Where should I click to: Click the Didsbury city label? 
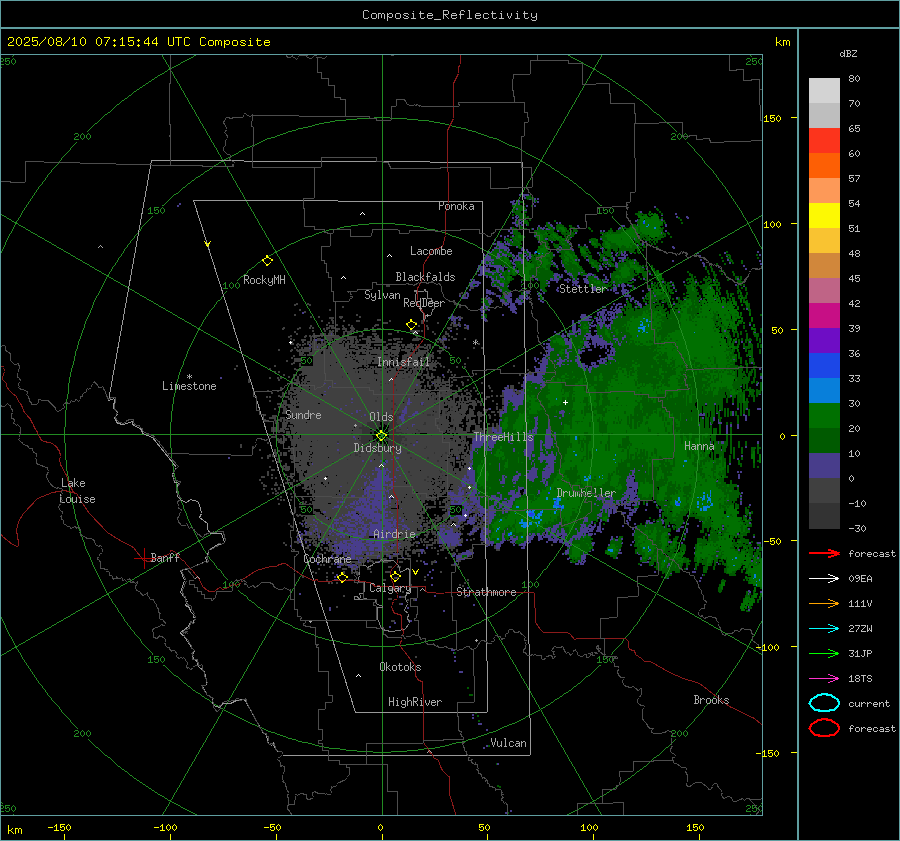[377, 448]
